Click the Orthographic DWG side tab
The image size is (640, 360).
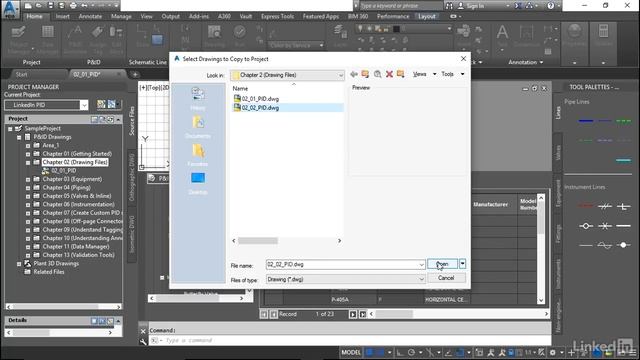pos(132,177)
